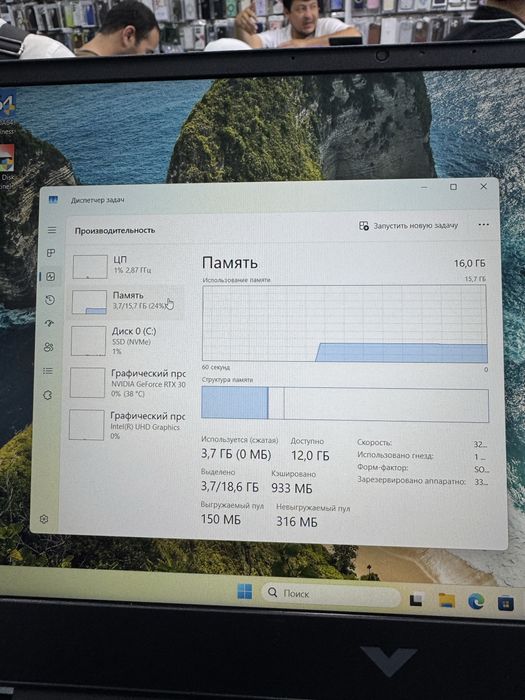Viewport: 525px width, 700px height.
Task: Open Task Manager hamburger navigation menu
Action: pos(52,230)
